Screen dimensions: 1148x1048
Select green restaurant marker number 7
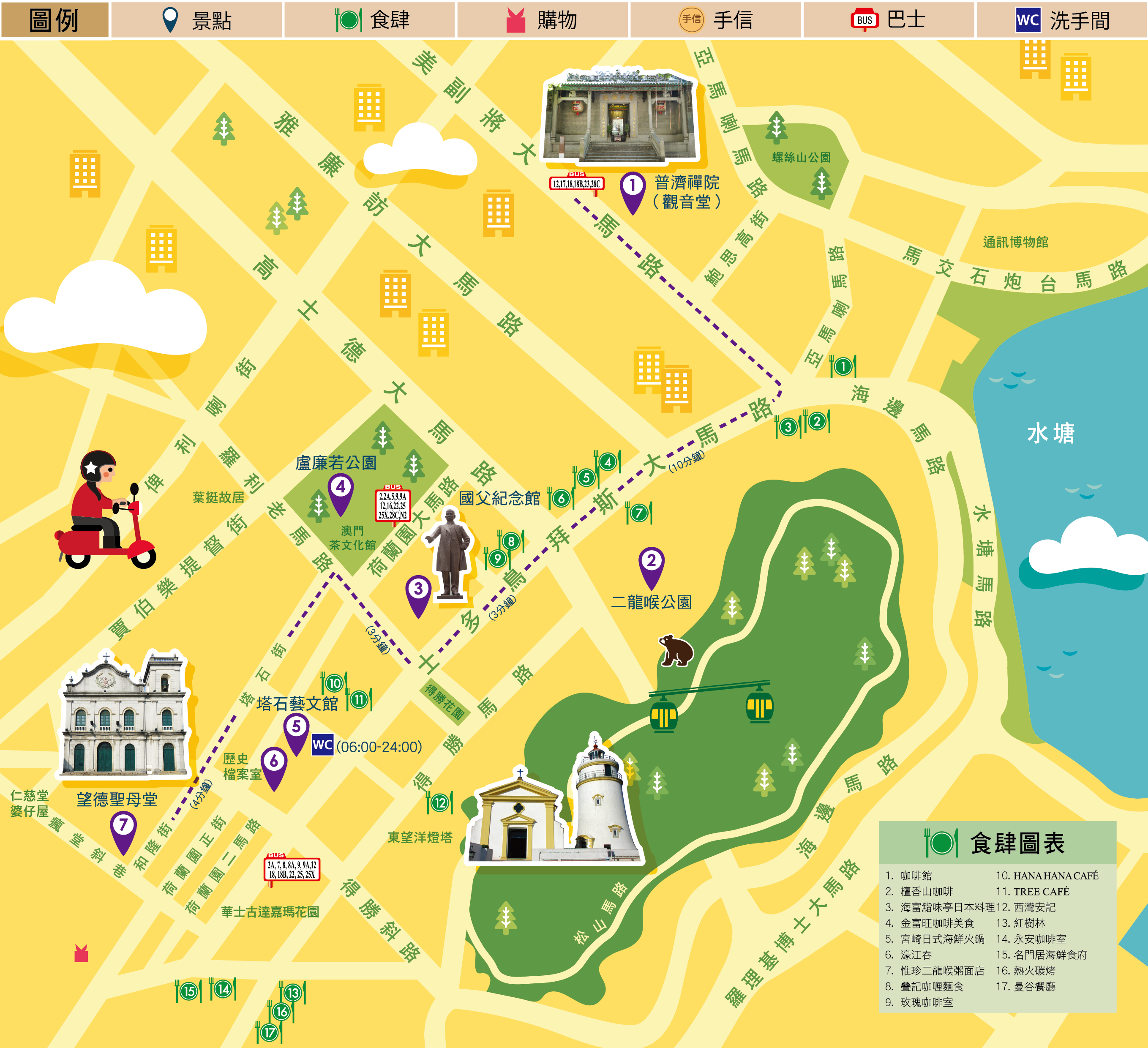[x=639, y=513]
